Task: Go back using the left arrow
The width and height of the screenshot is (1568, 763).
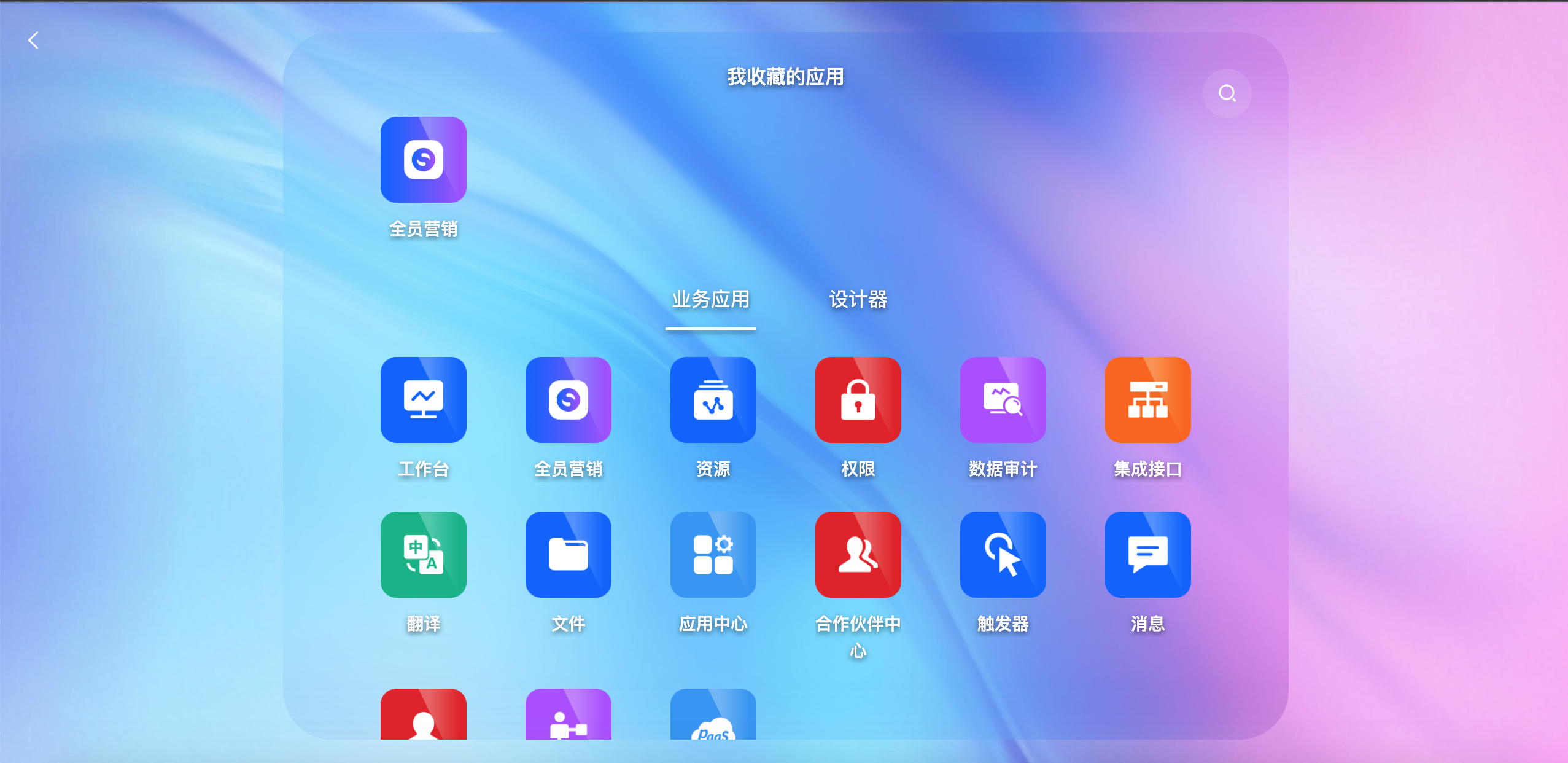Action: (x=34, y=41)
